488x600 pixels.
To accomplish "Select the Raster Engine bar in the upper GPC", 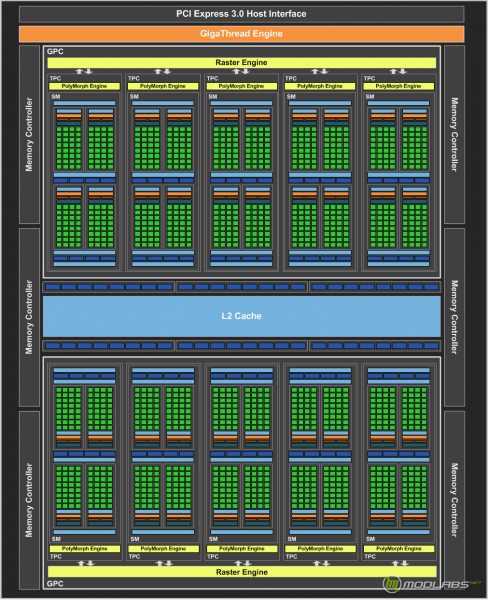I will (242, 62).
